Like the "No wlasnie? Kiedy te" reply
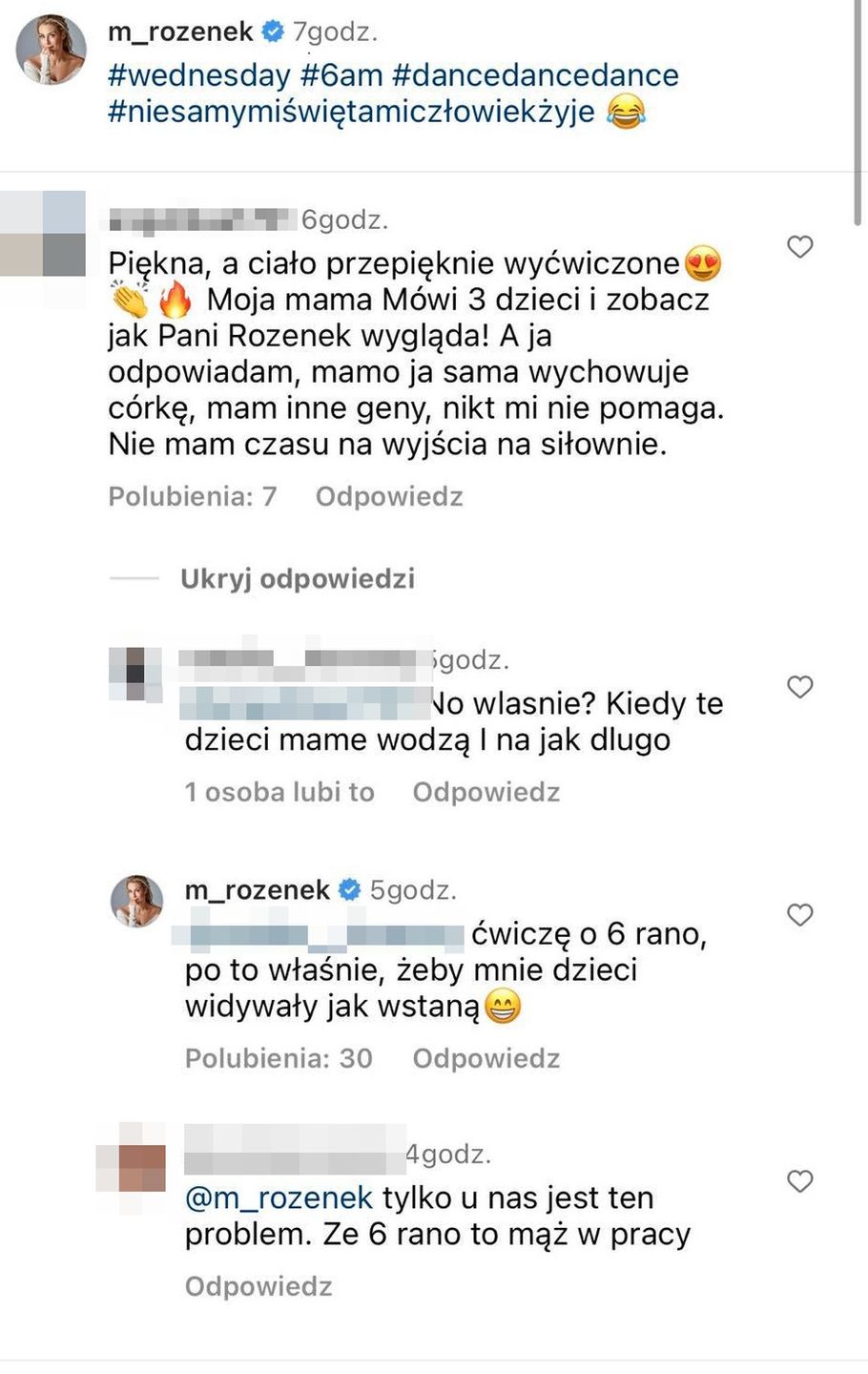868x1374 pixels. pos(799,687)
